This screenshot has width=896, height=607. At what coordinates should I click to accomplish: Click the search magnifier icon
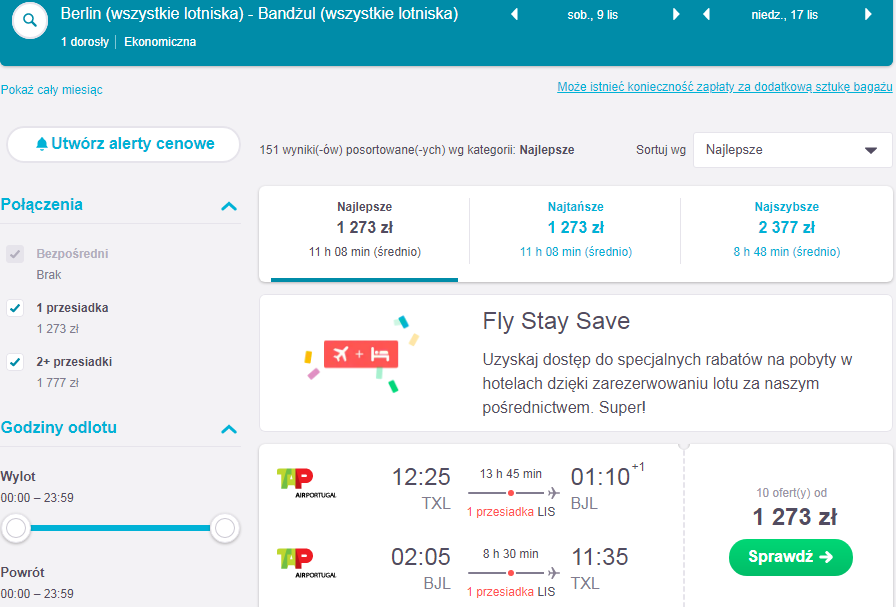click(x=30, y=21)
